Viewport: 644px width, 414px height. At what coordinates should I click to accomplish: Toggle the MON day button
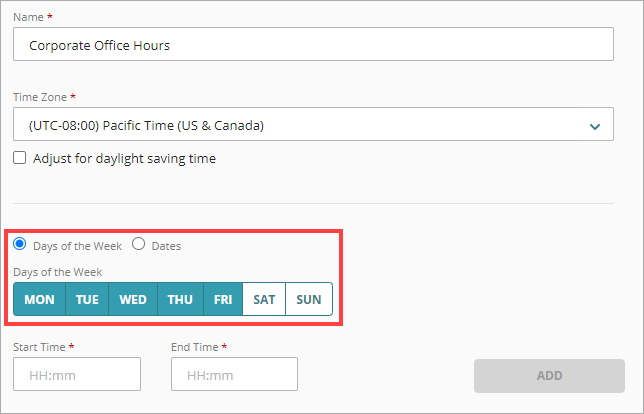point(39,300)
